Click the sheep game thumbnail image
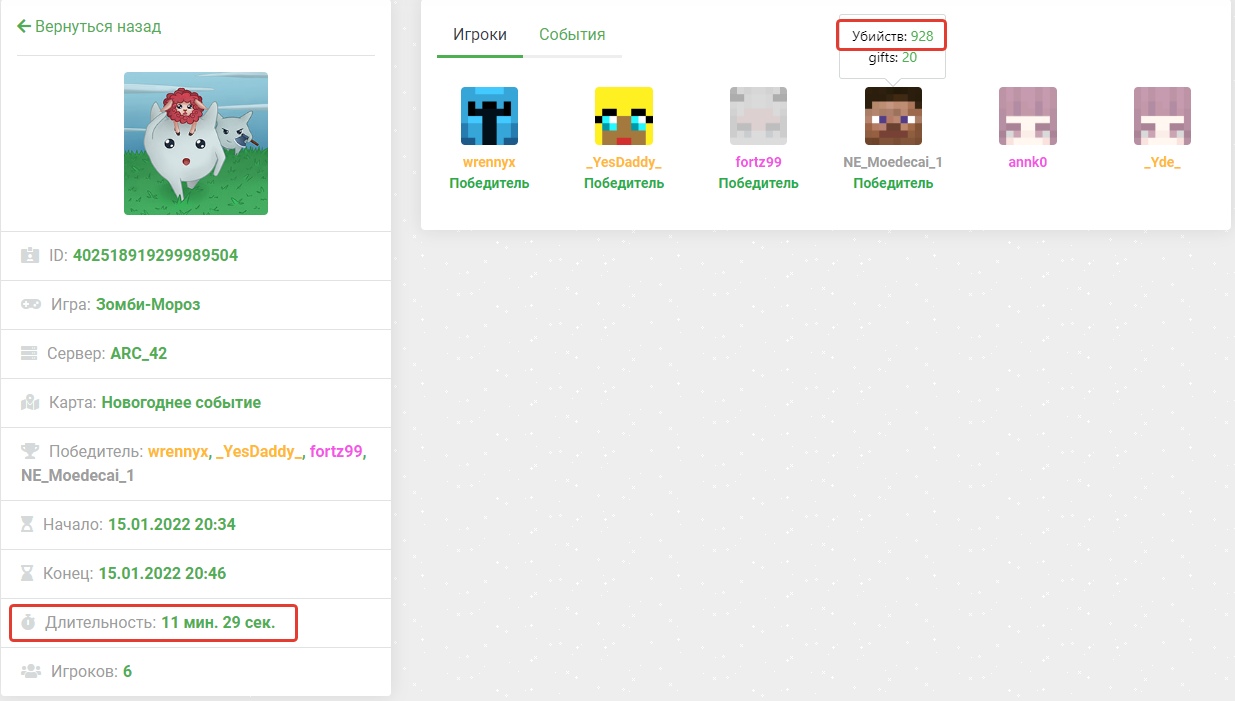 click(x=196, y=143)
